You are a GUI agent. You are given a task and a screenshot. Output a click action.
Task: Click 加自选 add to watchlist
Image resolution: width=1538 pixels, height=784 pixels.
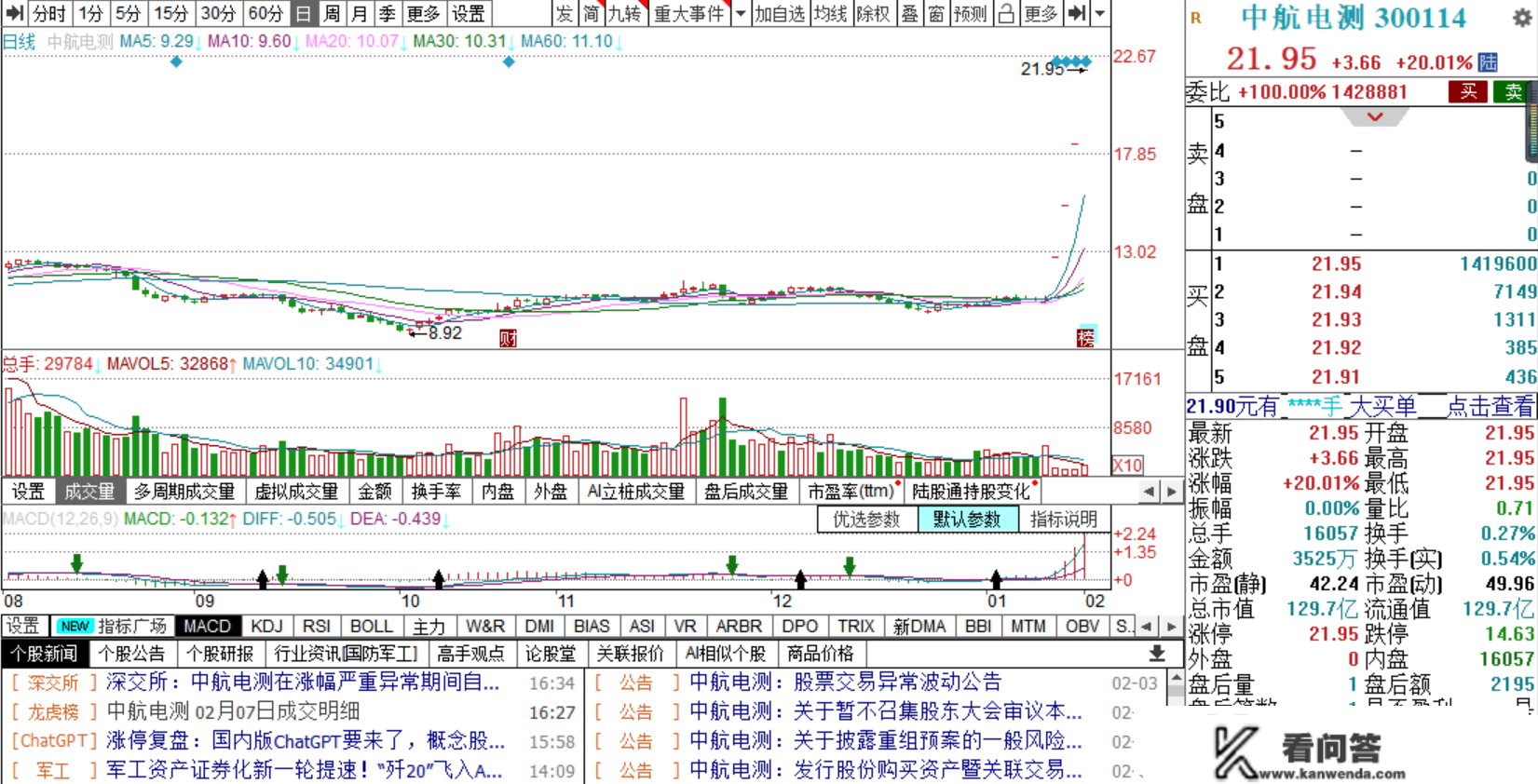781,13
